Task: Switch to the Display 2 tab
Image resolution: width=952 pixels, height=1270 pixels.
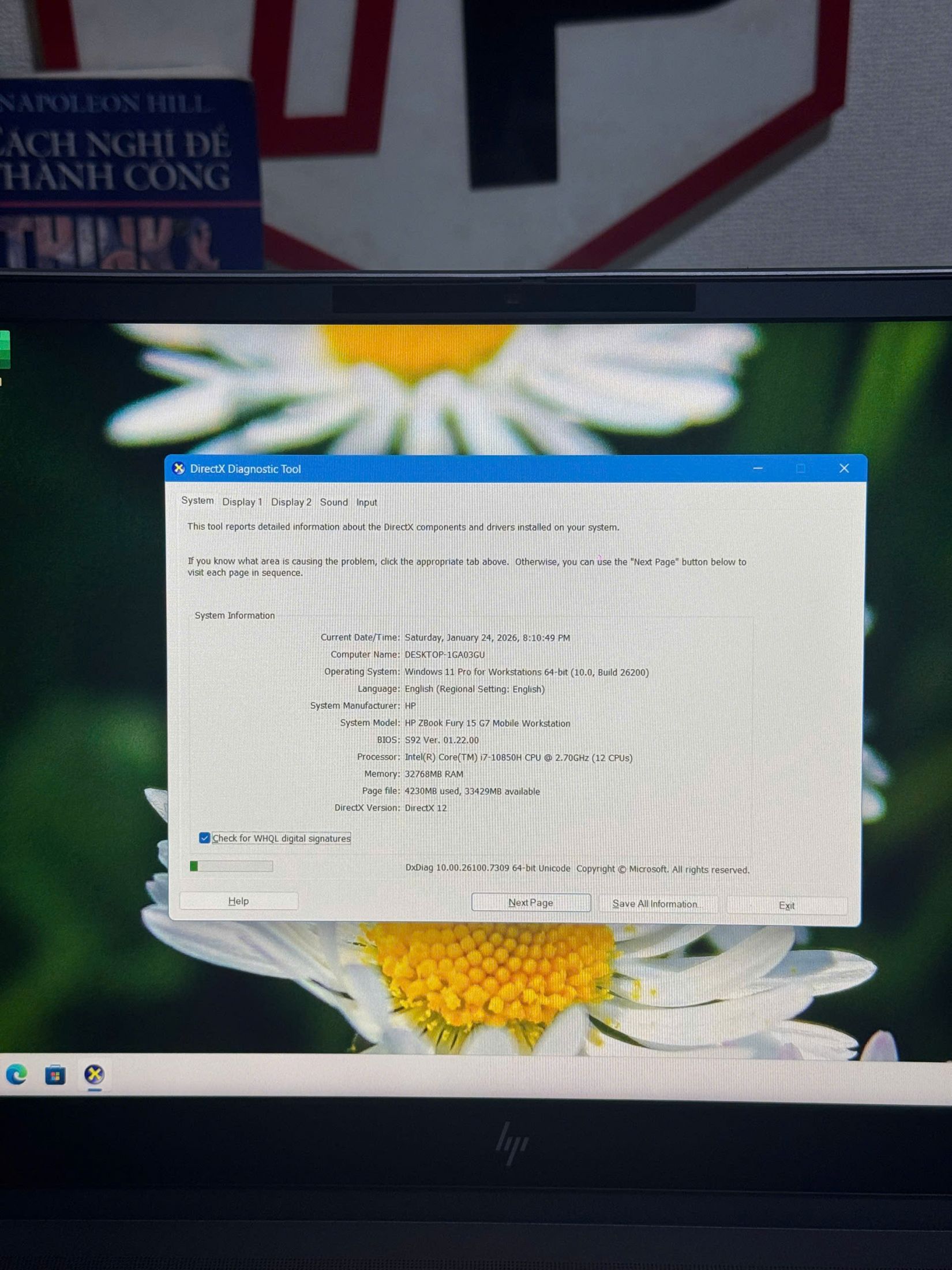Action: 291,502
